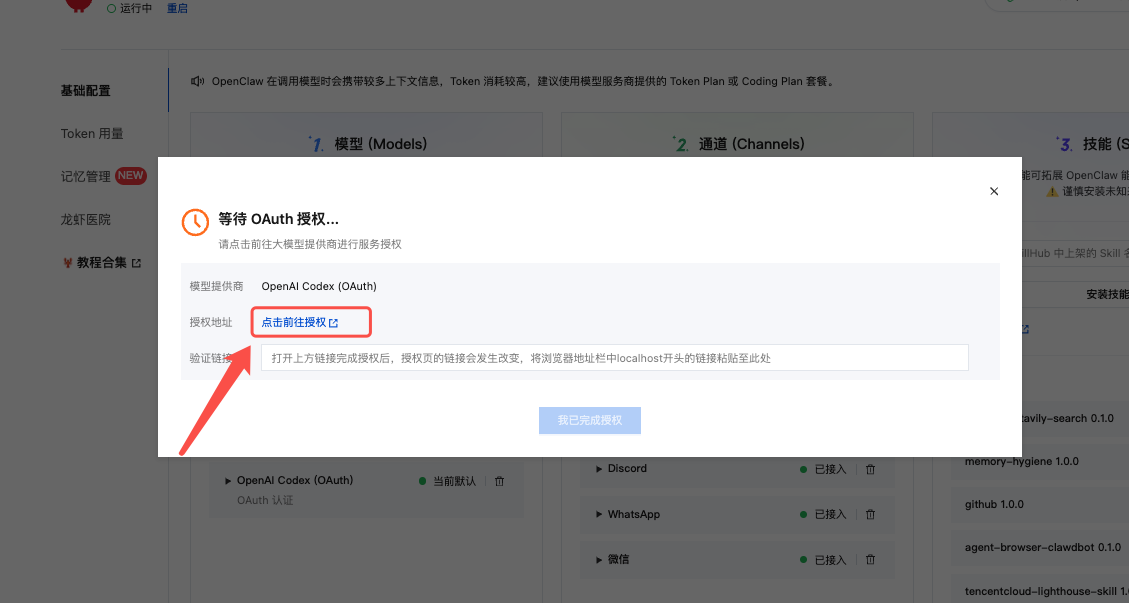Screen dimensions: 1129x603
Task: Click the speaker announcement icon in notice bar
Action: click(198, 81)
